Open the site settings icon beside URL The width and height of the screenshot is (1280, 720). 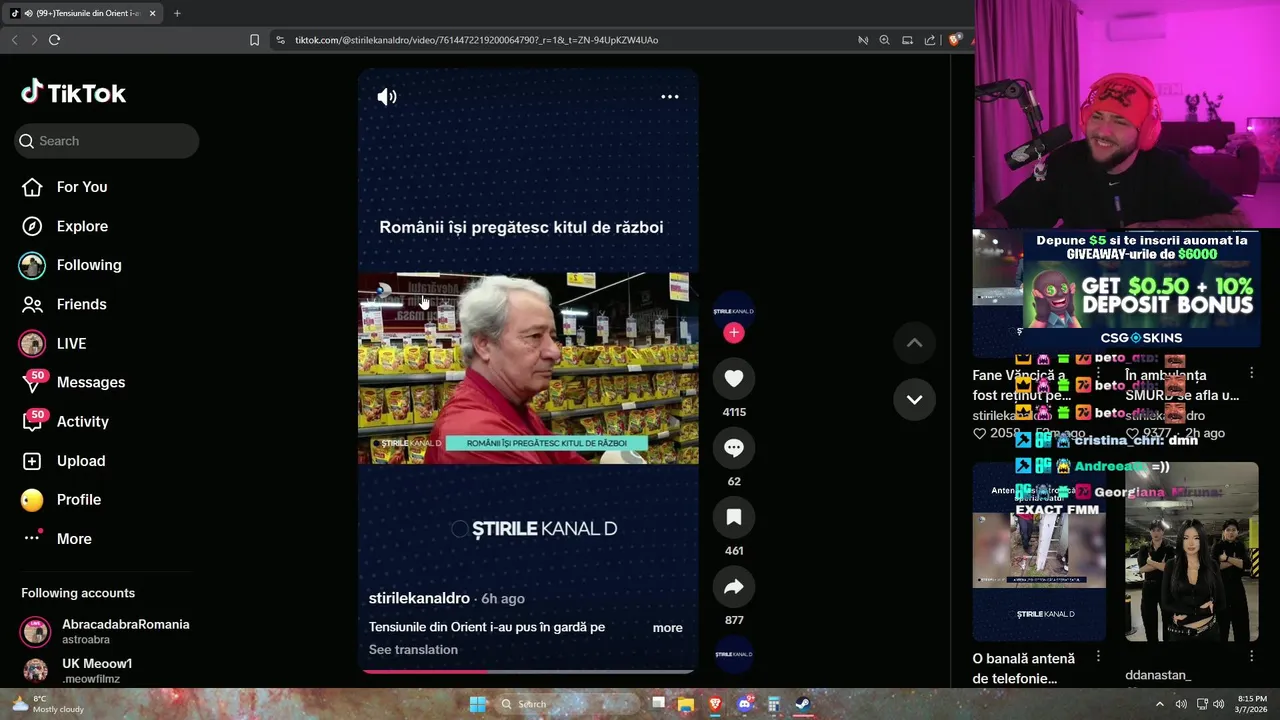point(280,40)
